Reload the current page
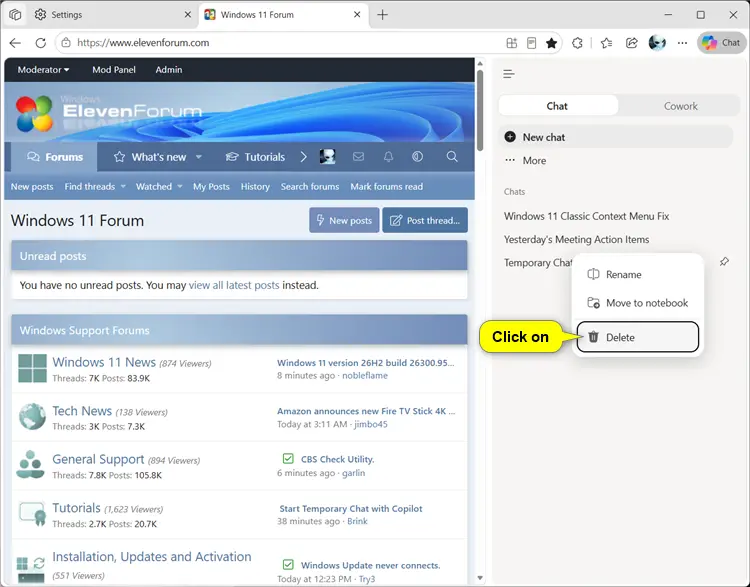This screenshot has height=587, width=750. [x=41, y=43]
